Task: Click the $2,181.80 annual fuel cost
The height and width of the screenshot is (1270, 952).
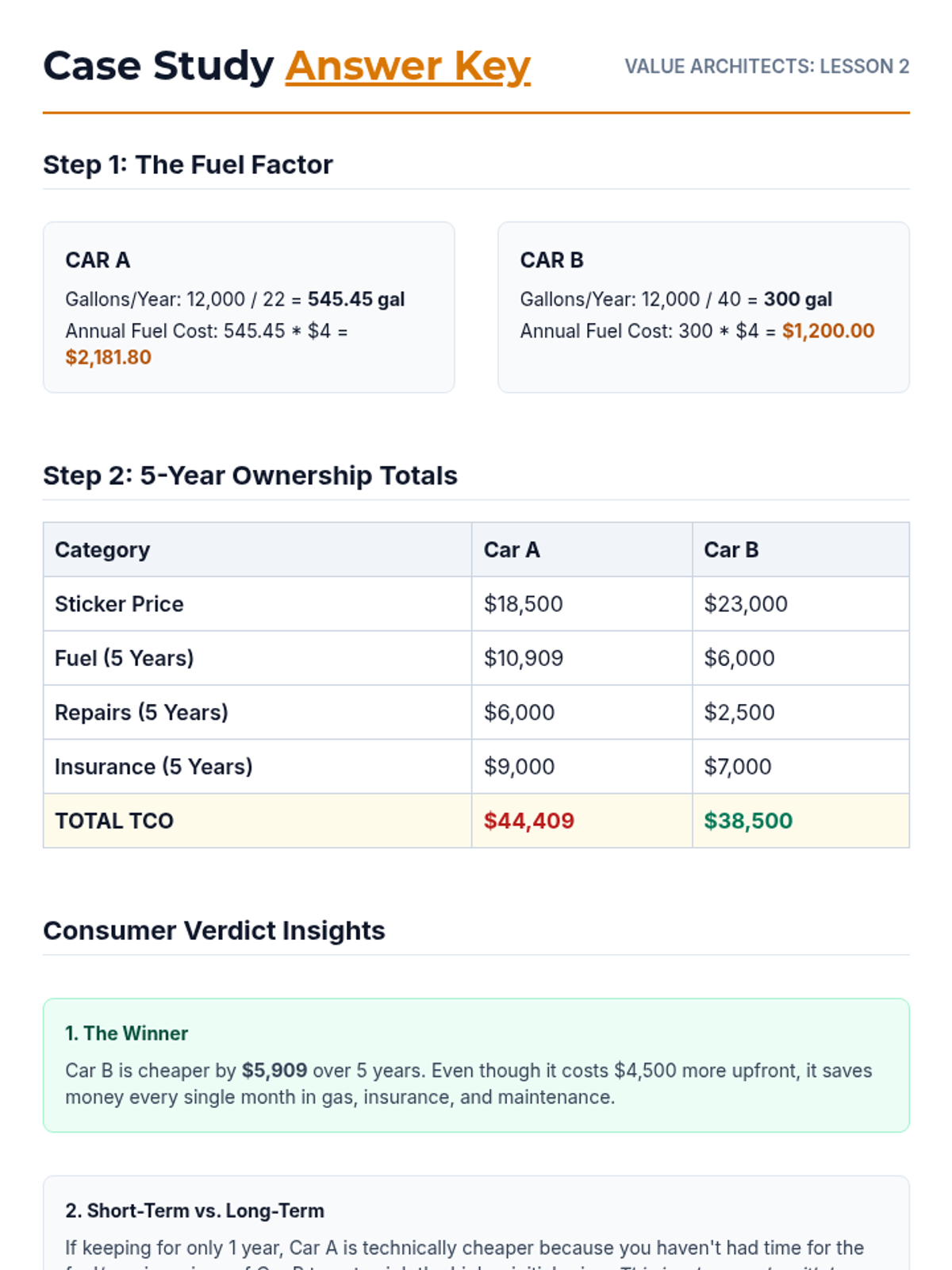Action: [x=109, y=357]
